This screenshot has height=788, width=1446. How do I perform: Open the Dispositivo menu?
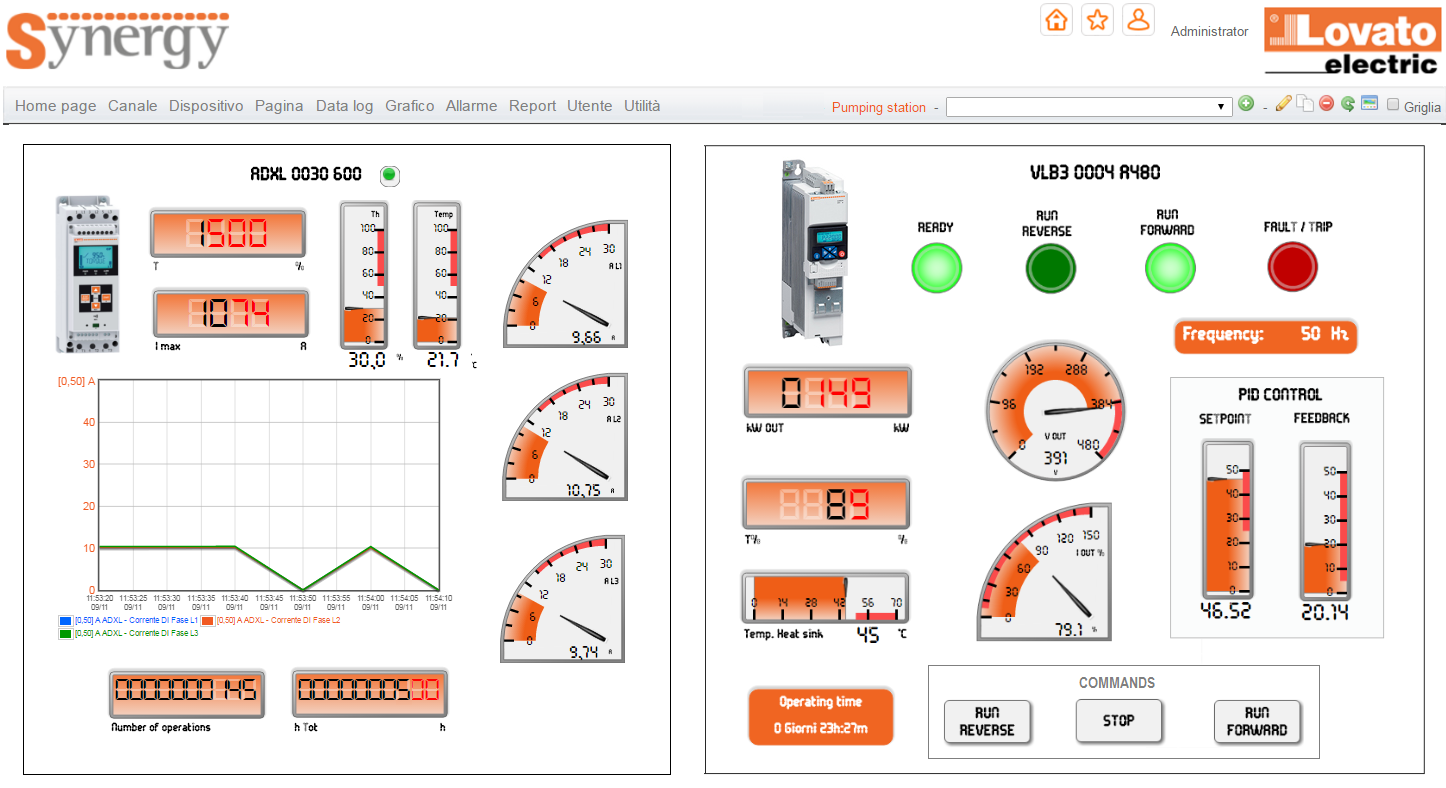206,106
